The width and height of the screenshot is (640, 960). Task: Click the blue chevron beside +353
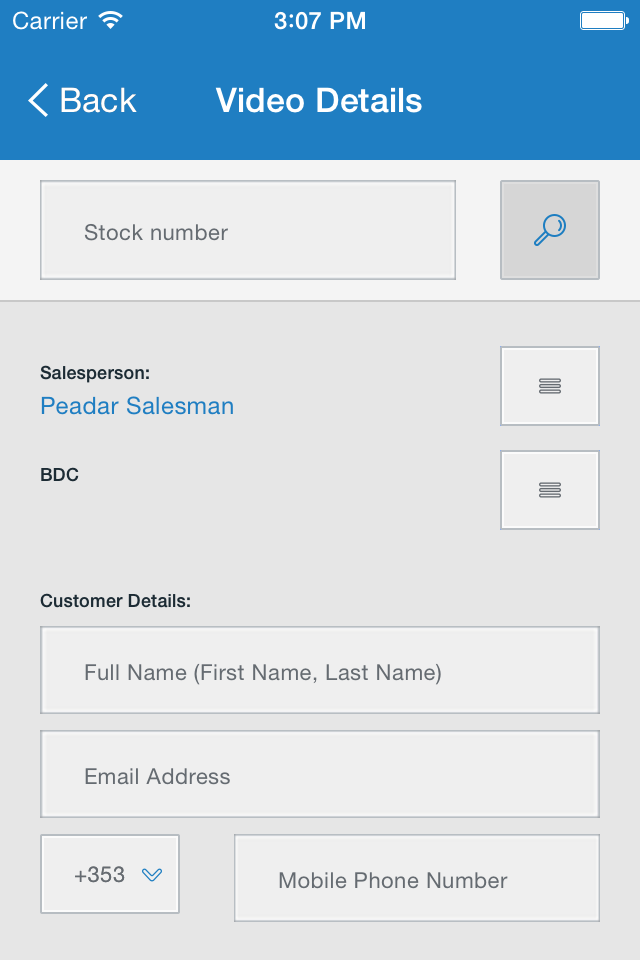(x=152, y=875)
